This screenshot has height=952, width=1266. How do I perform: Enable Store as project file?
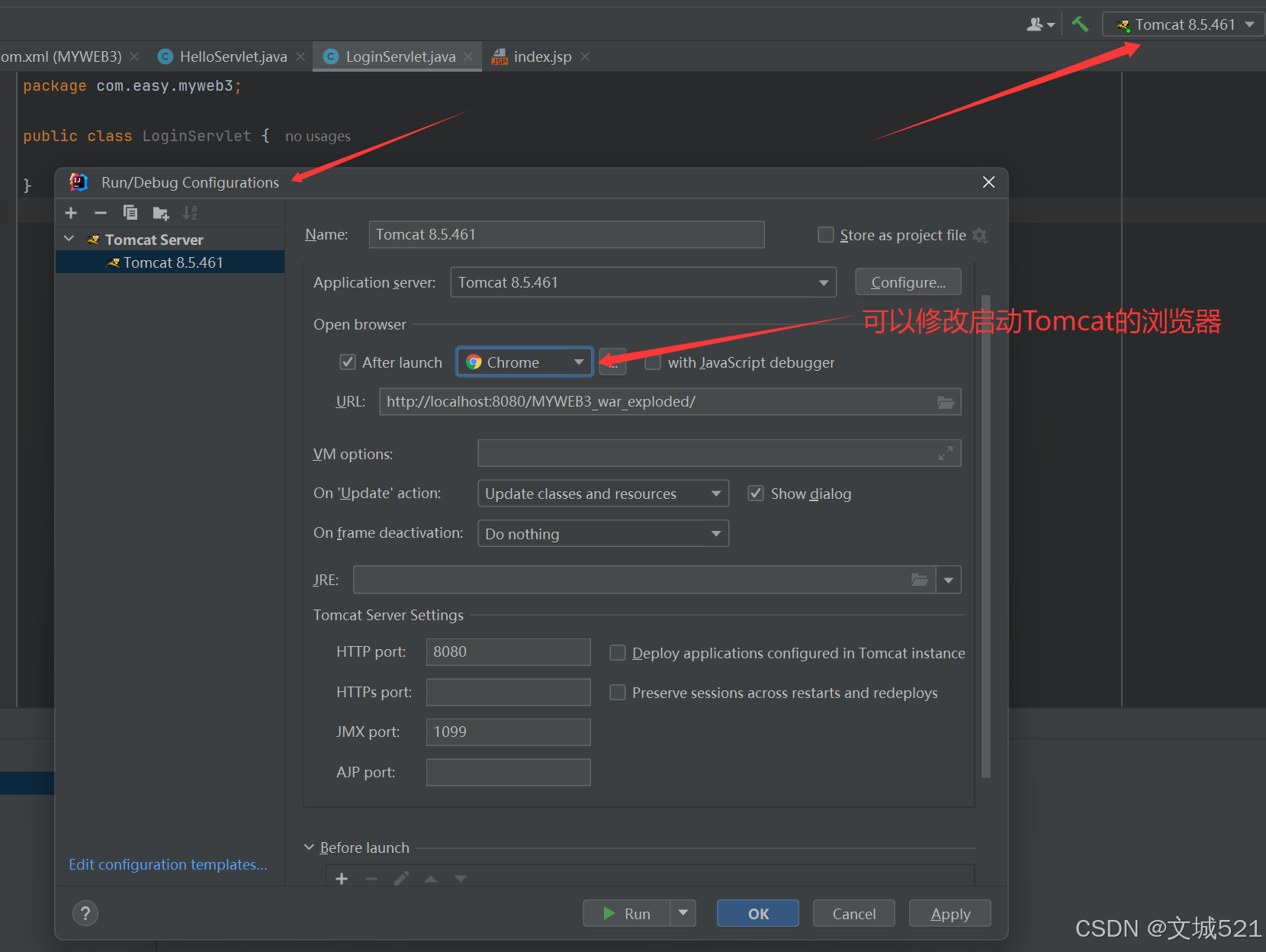[826, 235]
